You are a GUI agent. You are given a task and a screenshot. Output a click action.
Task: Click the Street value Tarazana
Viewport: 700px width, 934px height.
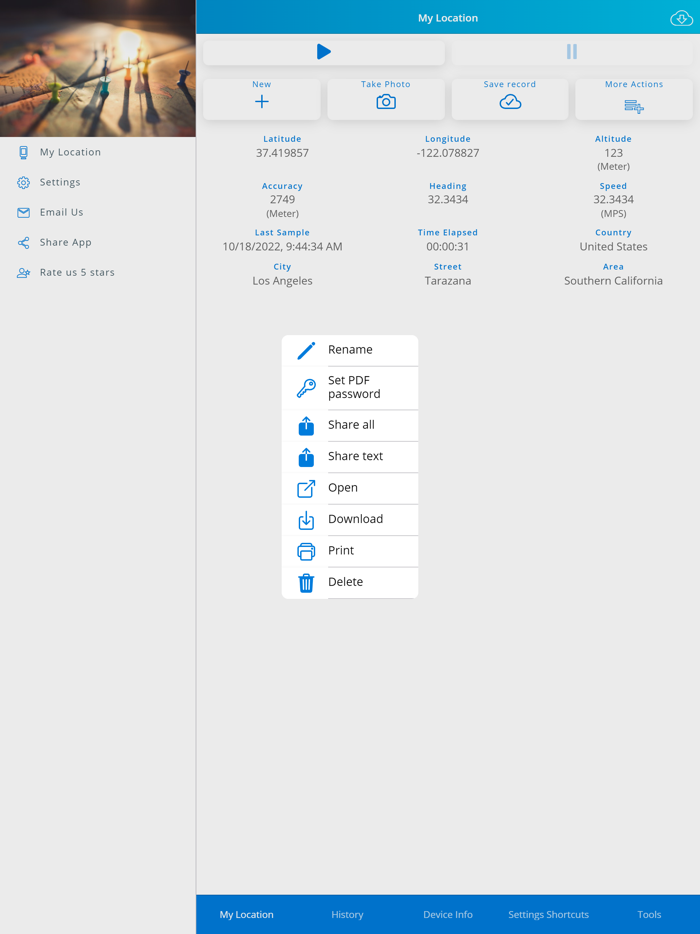[x=448, y=281]
